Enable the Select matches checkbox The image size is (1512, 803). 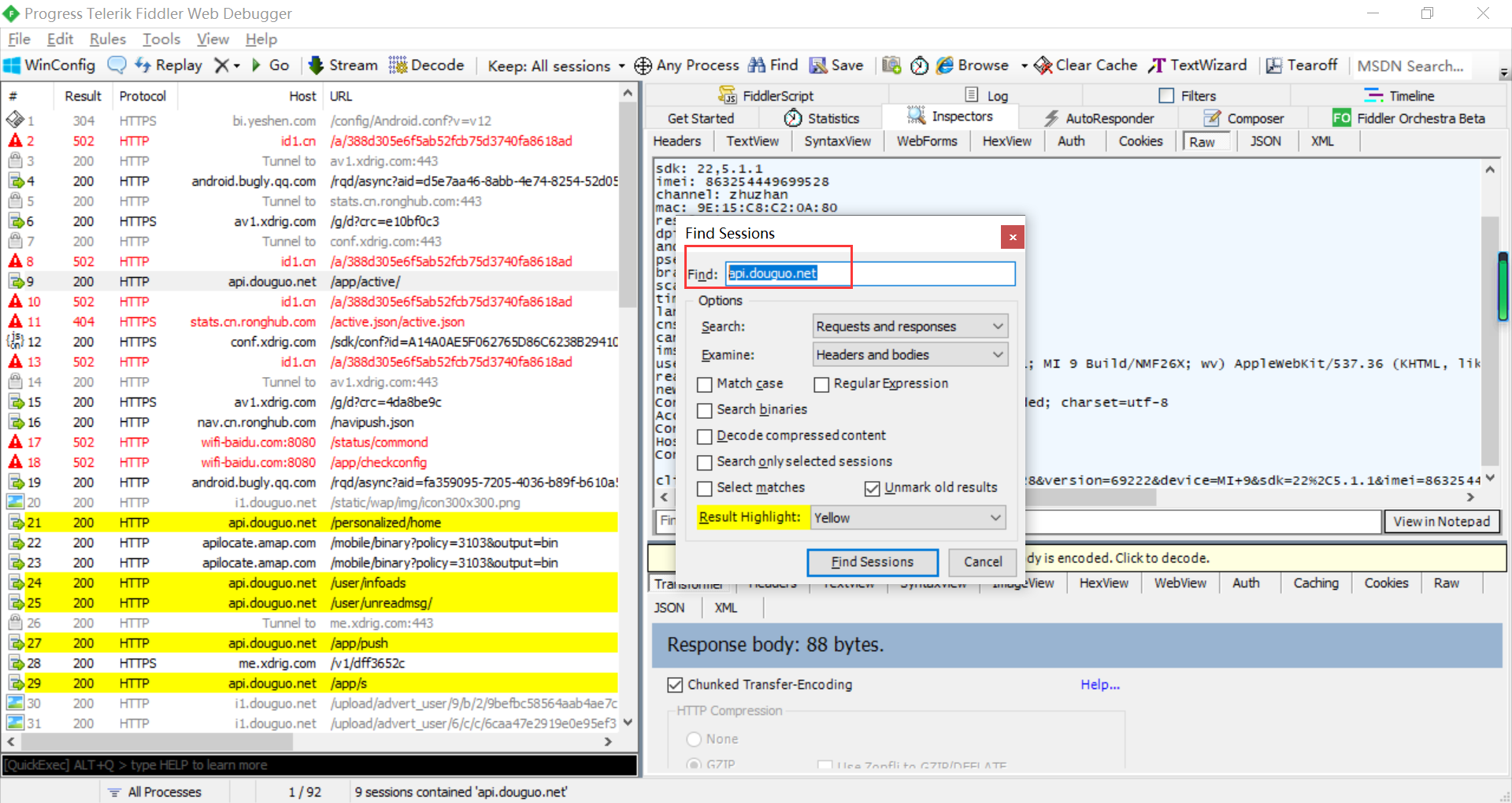[x=705, y=488]
